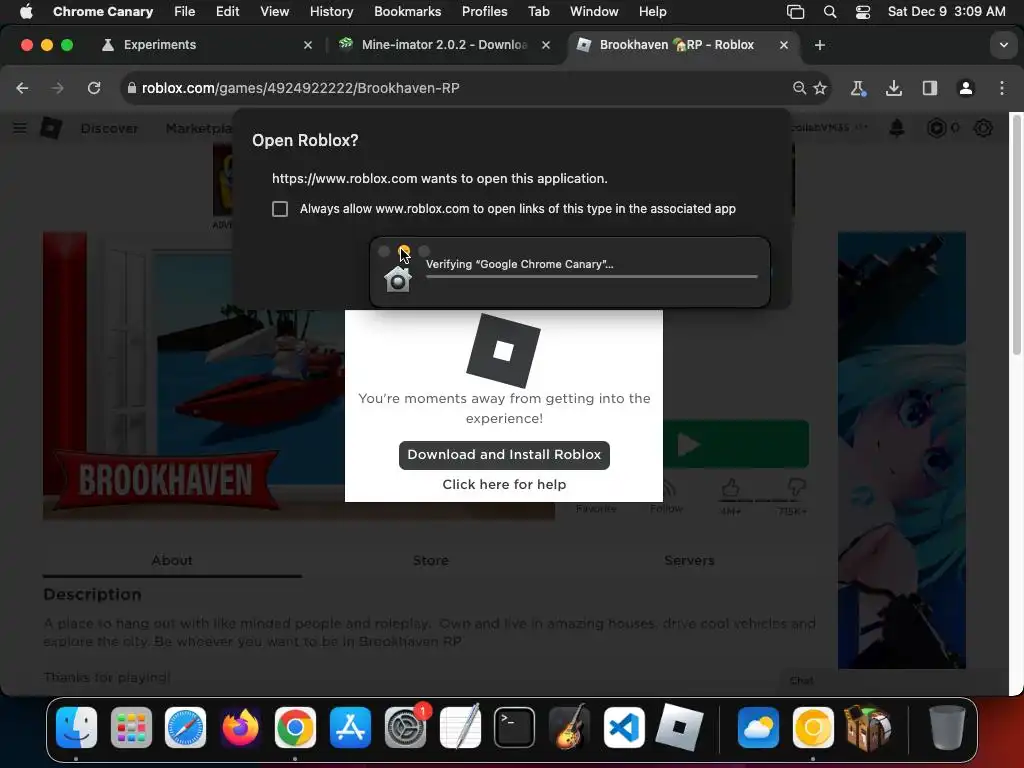Show Chrome downloads

pyautogui.click(x=893, y=88)
